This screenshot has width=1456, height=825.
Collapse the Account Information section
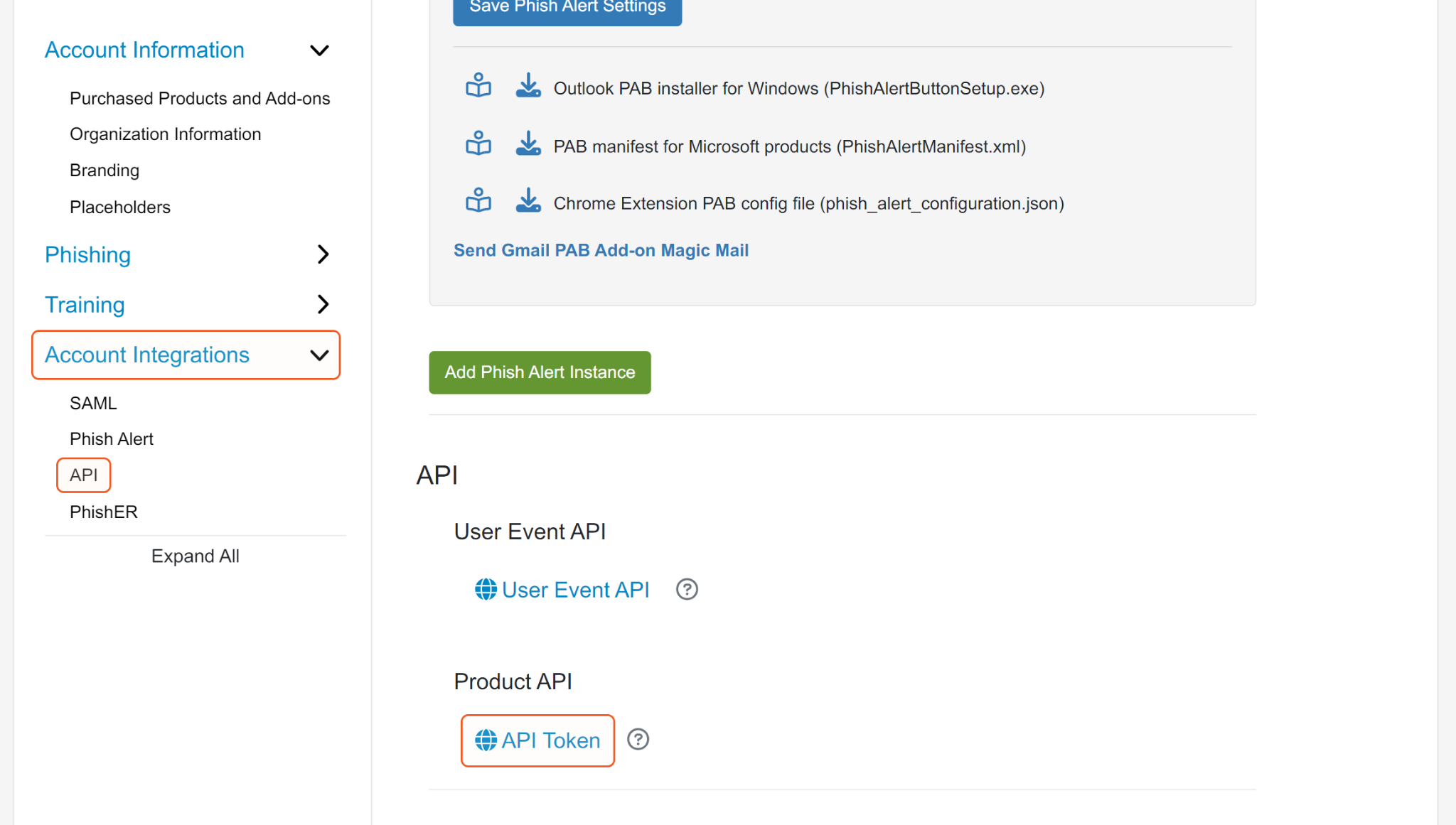319,50
